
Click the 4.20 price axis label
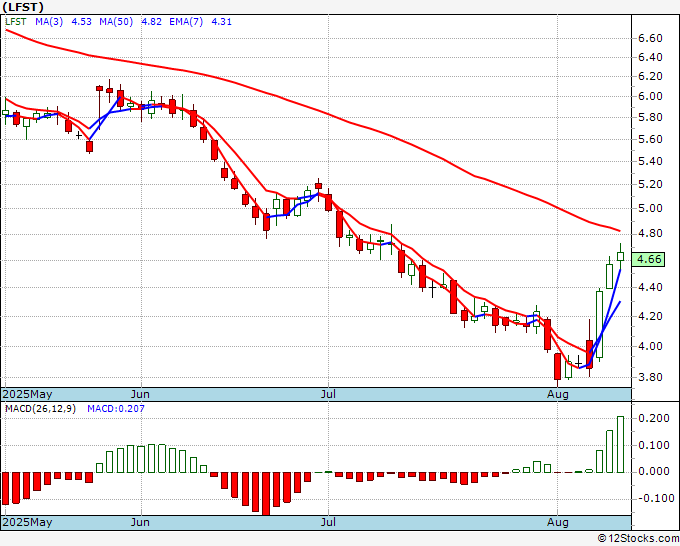coord(650,316)
